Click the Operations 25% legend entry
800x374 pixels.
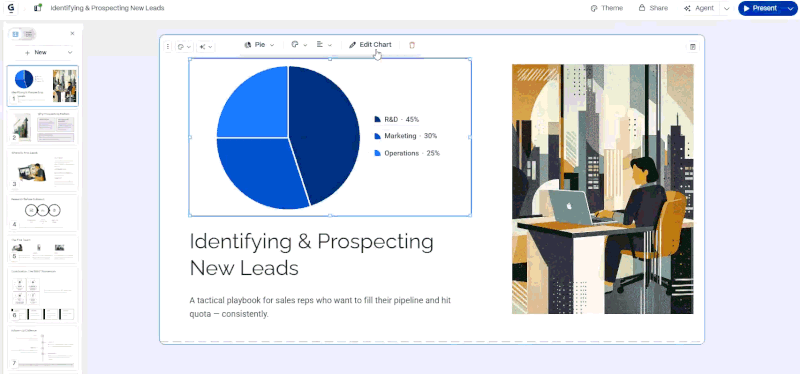(407, 153)
